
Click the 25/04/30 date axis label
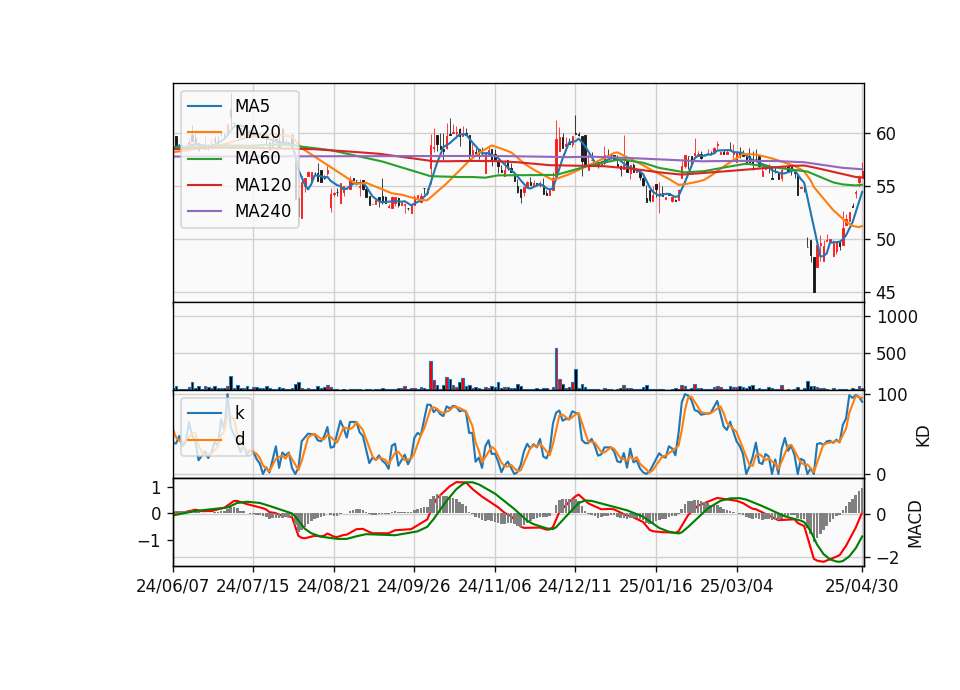[x=862, y=586]
